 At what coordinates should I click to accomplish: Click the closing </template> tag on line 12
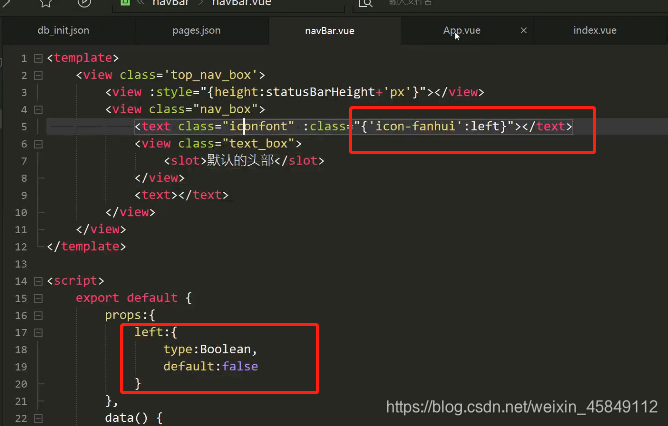(86, 246)
